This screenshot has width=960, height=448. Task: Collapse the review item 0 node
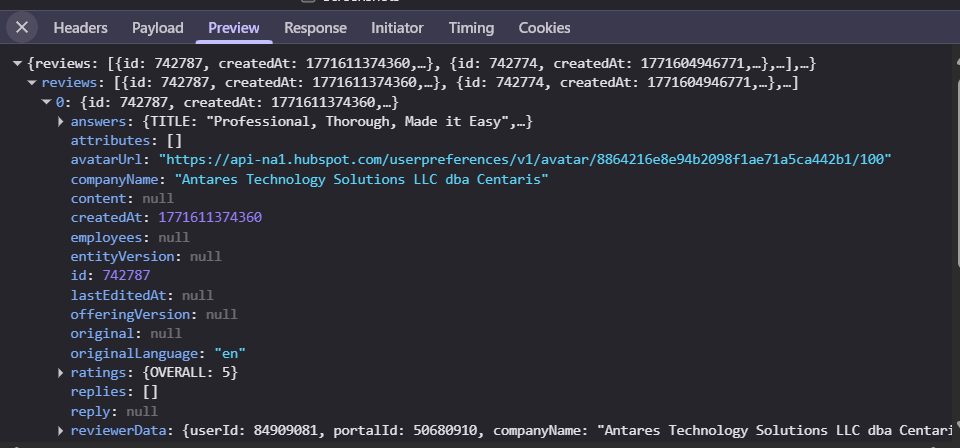click(45, 102)
